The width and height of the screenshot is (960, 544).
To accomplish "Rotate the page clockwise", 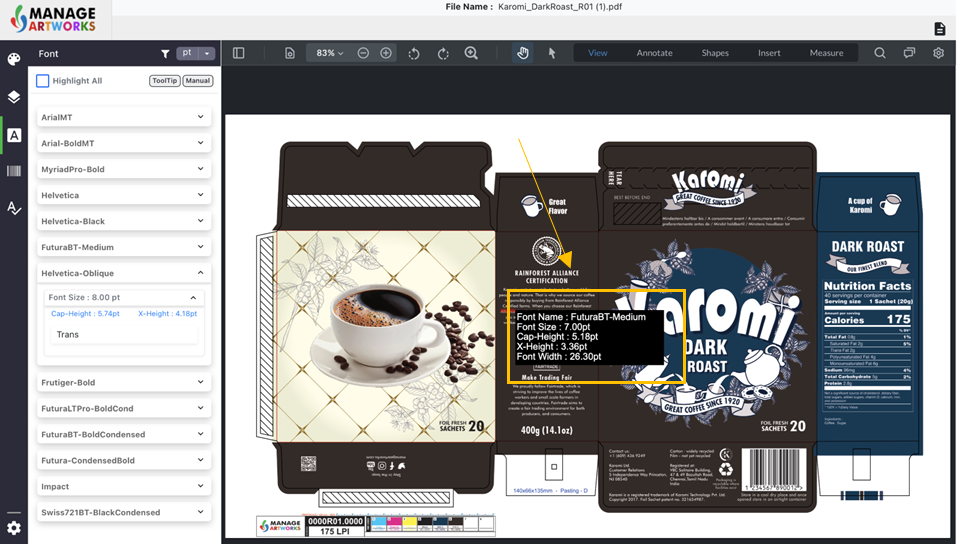I will click(x=443, y=54).
